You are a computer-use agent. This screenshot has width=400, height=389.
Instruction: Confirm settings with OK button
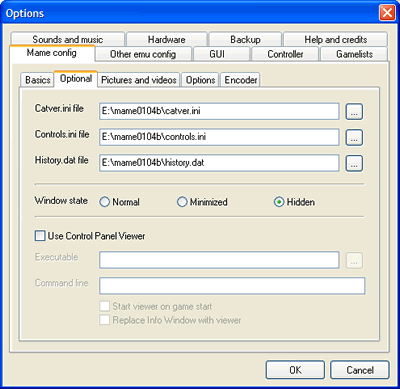[x=295, y=370]
